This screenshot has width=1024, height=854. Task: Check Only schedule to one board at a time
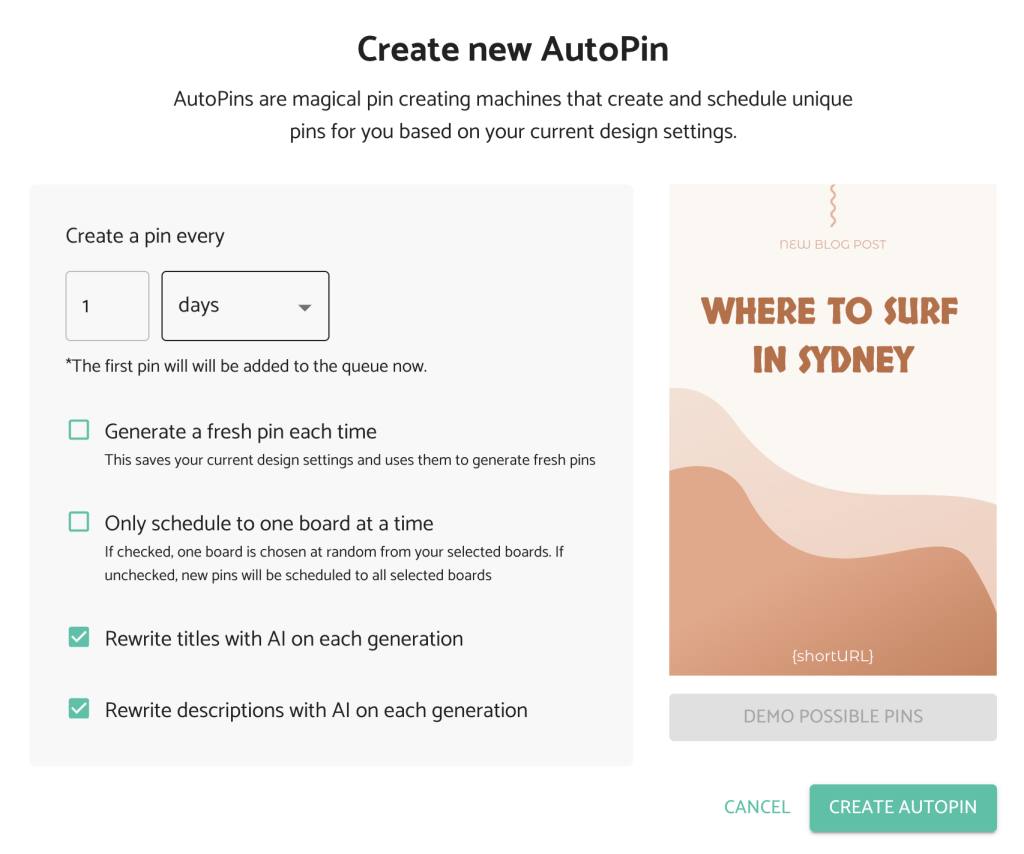pyautogui.click(x=79, y=521)
